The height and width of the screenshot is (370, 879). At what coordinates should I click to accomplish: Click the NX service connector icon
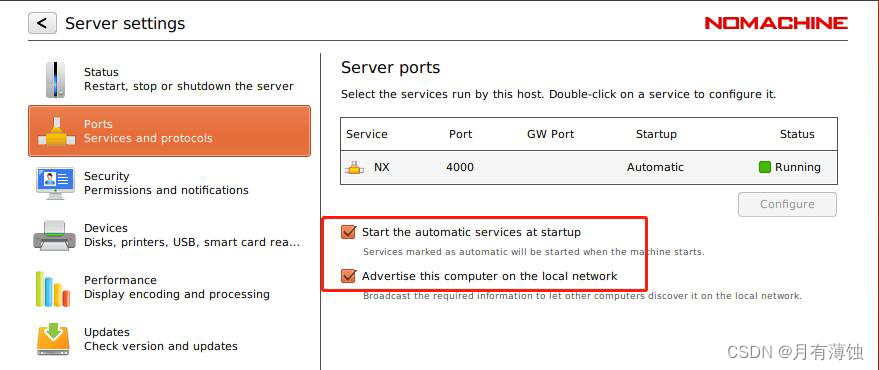point(354,167)
